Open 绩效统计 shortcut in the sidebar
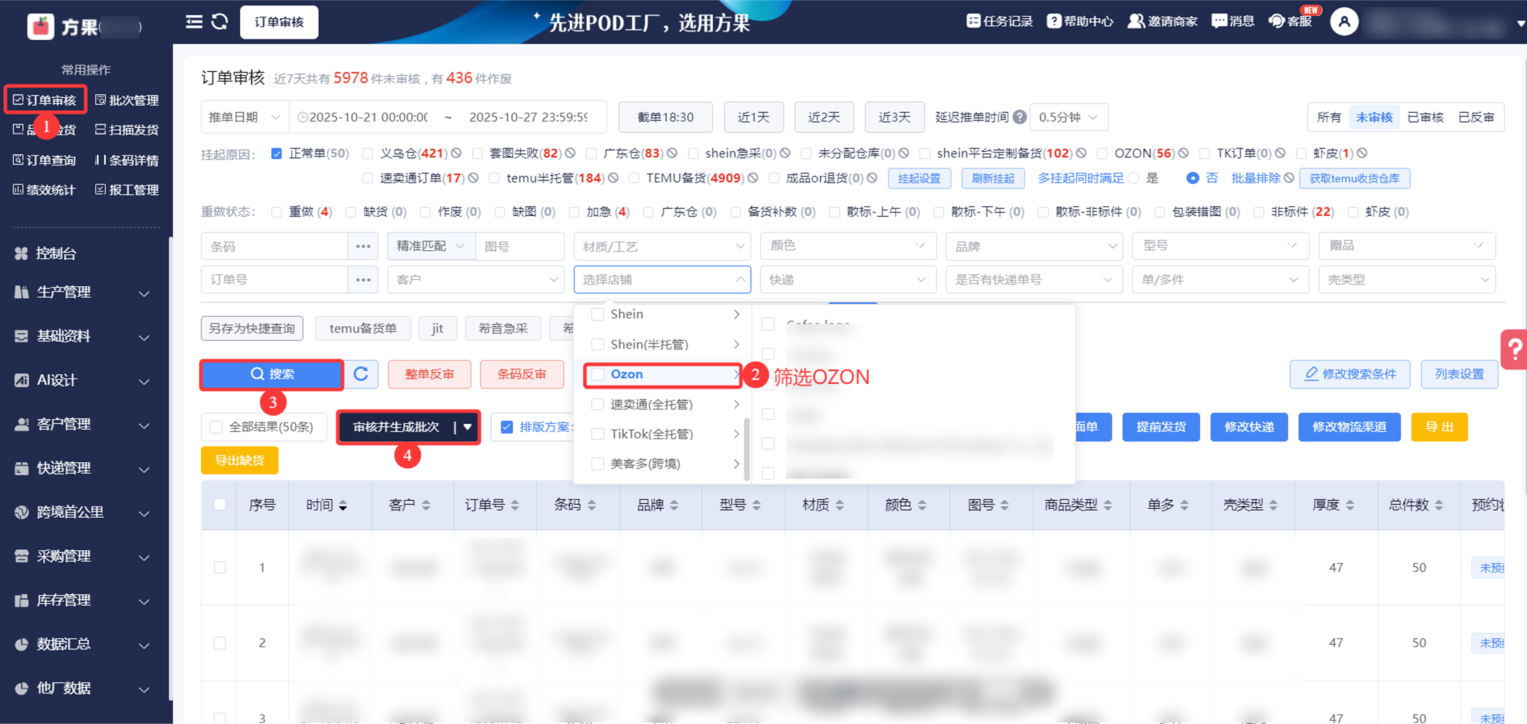The image size is (1527, 724). point(44,190)
